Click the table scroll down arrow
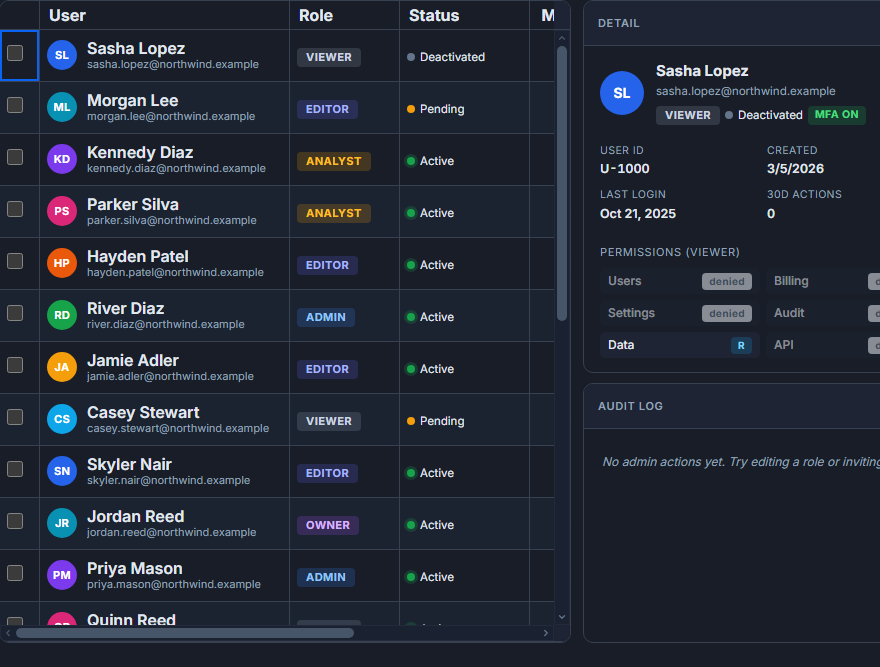This screenshot has height=667, width=880. 562,617
